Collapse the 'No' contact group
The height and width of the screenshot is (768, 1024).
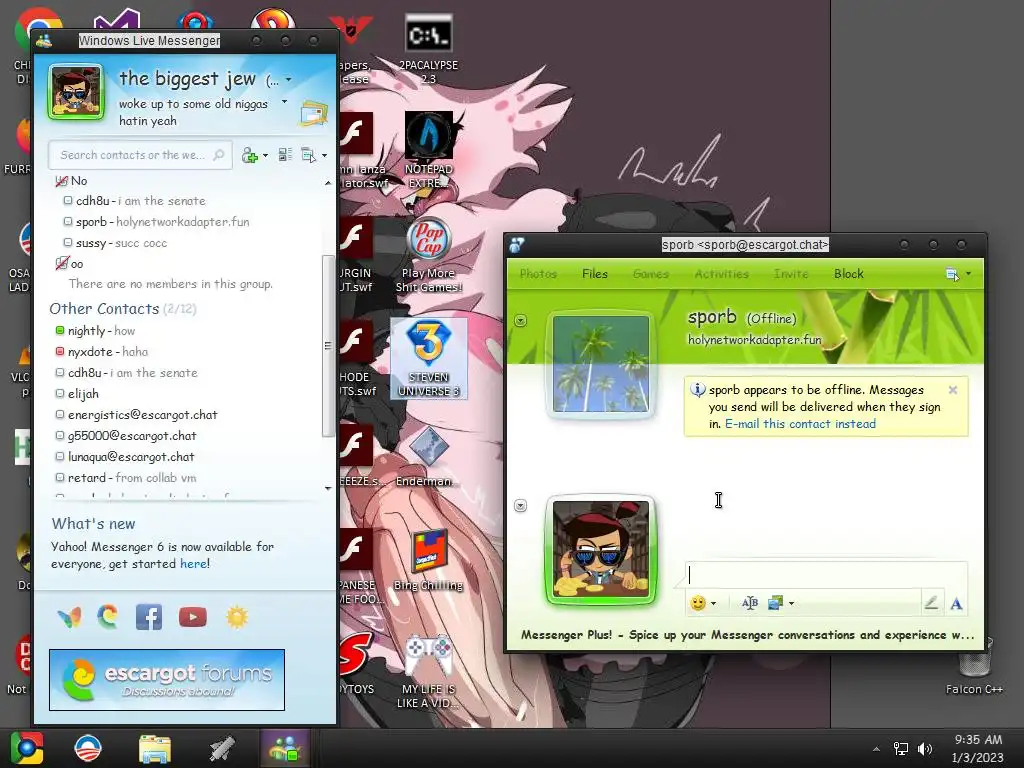62,181
